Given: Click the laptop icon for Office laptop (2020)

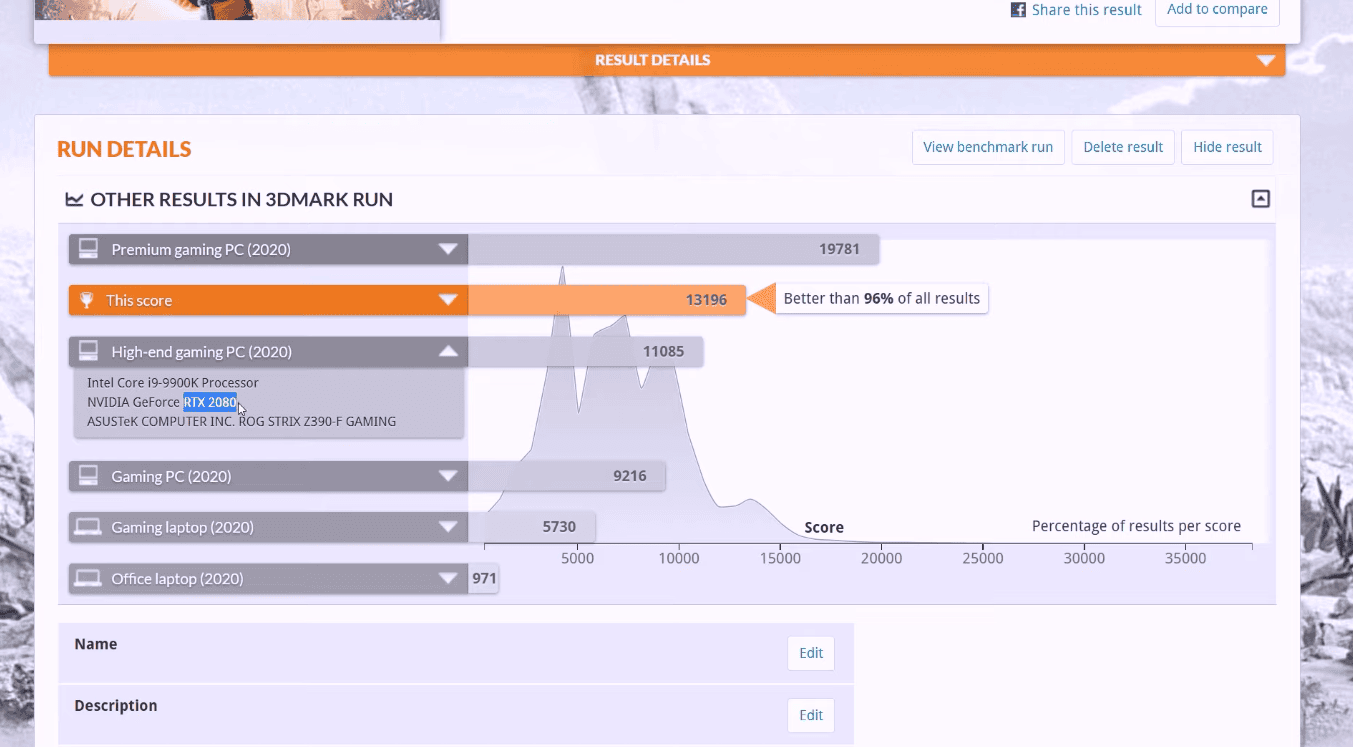Looking at the screenshot, I should 88,578.
